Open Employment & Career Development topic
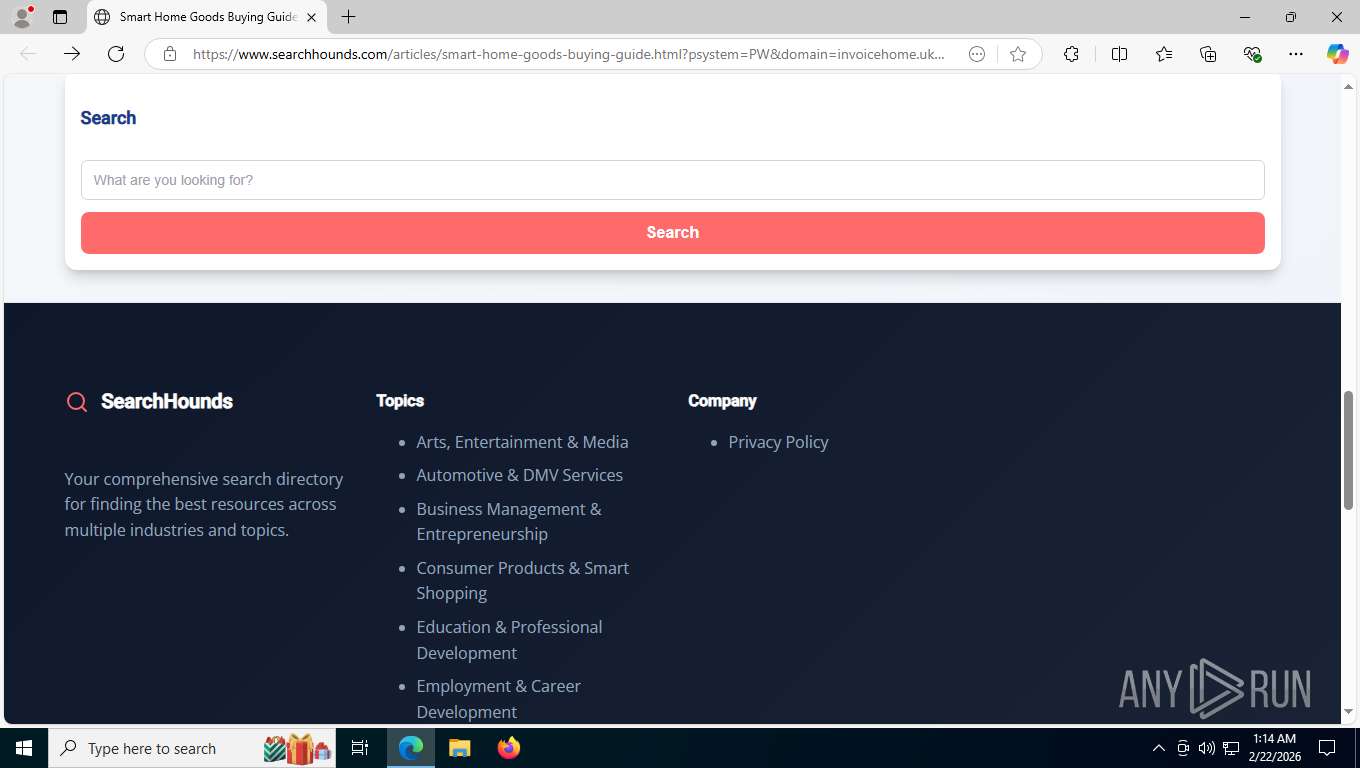The width and height of the screenshot is (1360, 768). pos(498,699)
